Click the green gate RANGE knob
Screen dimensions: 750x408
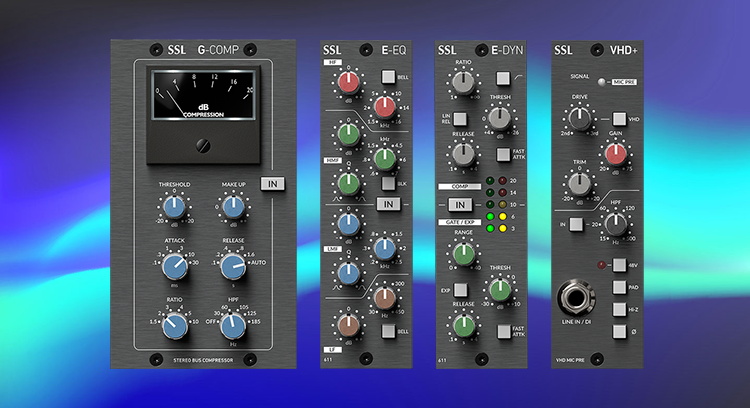(463, 254)
